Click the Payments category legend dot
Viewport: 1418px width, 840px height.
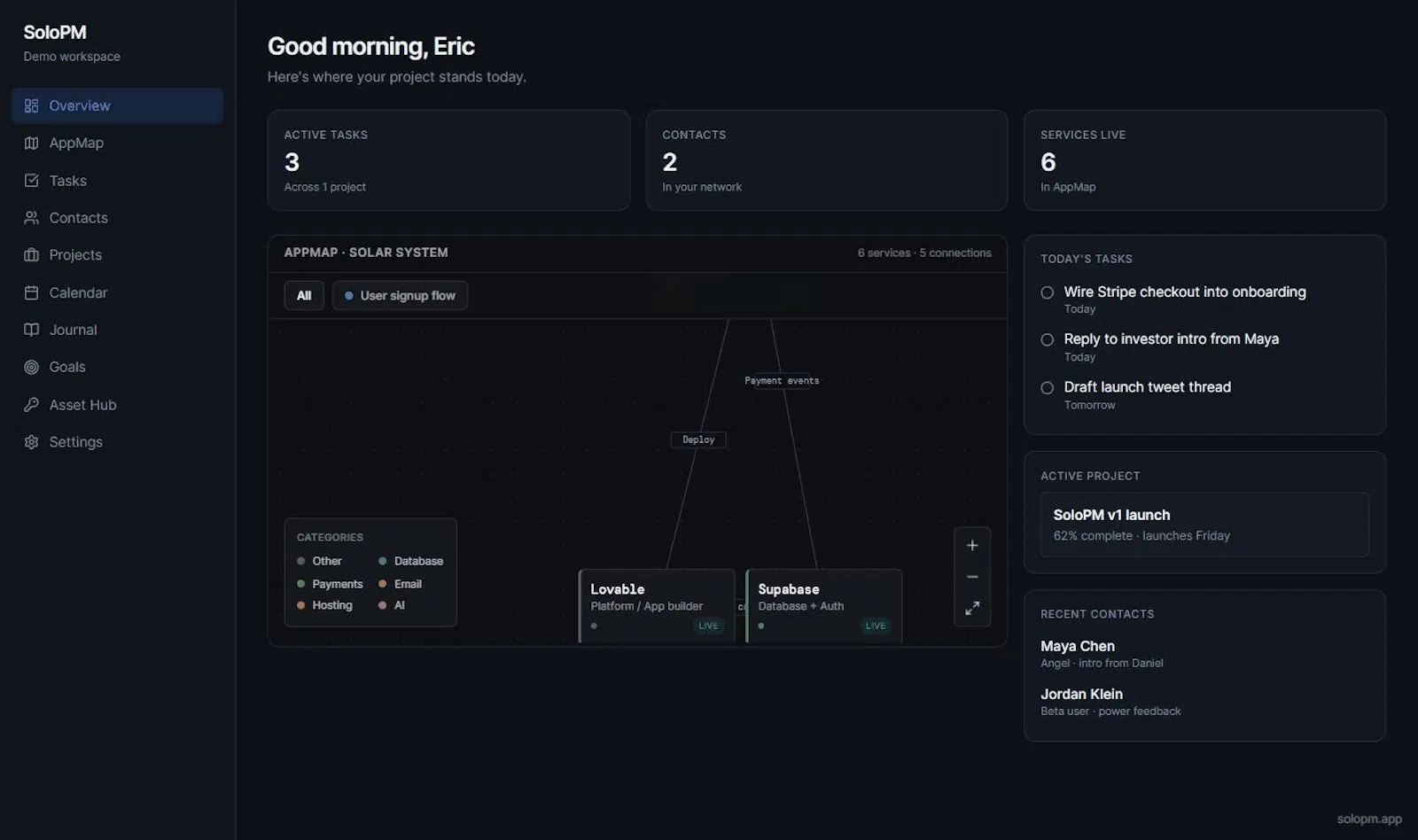coord(301,584)
